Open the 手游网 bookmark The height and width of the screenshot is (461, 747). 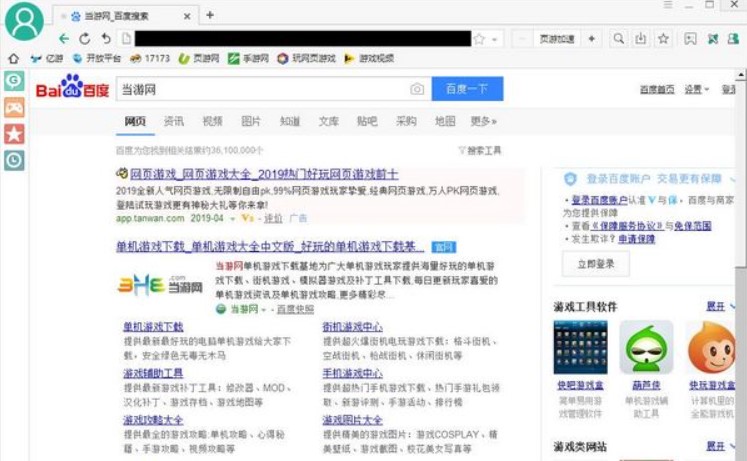pos(248,58)
